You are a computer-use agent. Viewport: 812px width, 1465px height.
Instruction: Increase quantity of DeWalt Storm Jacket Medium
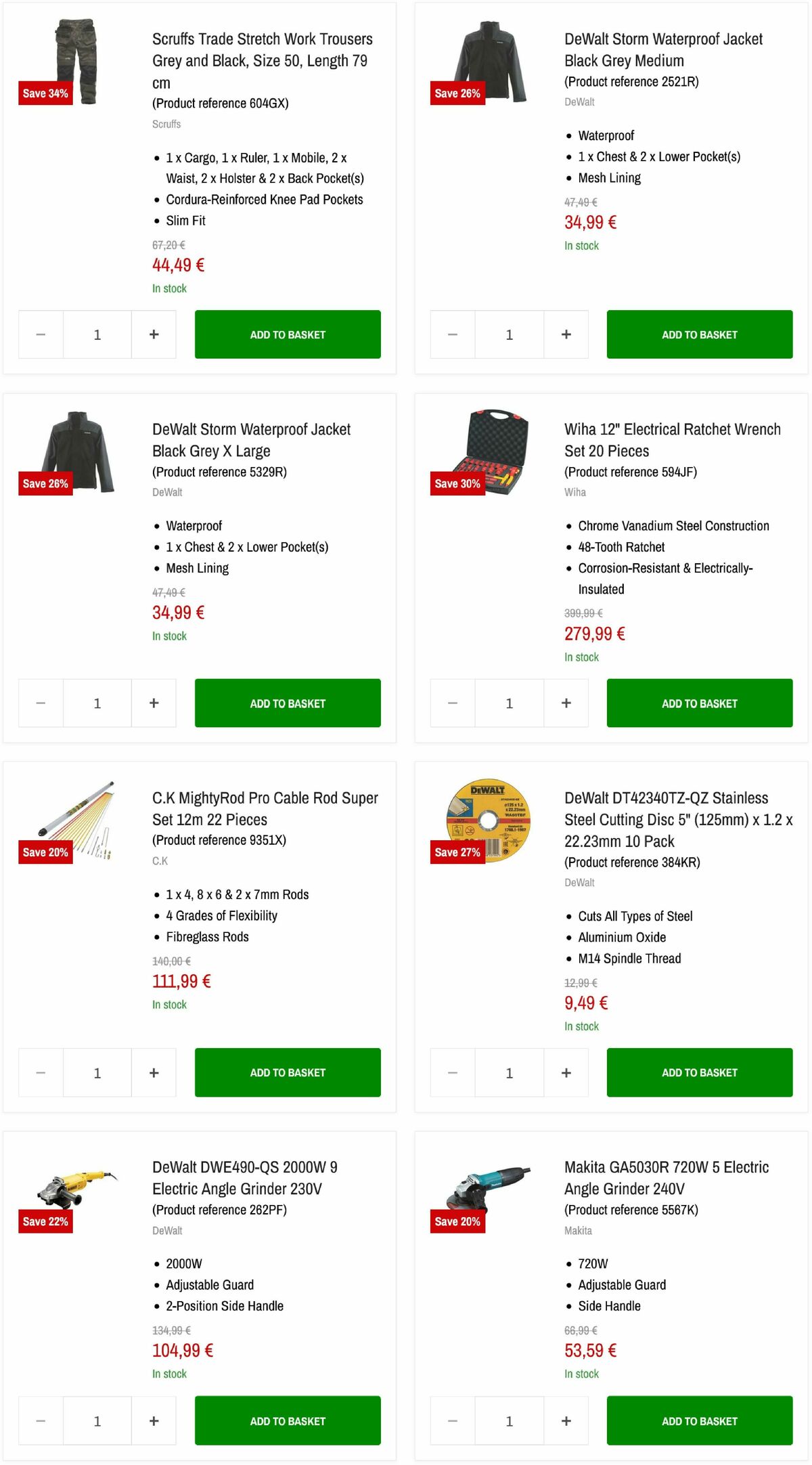click(566, 334)
